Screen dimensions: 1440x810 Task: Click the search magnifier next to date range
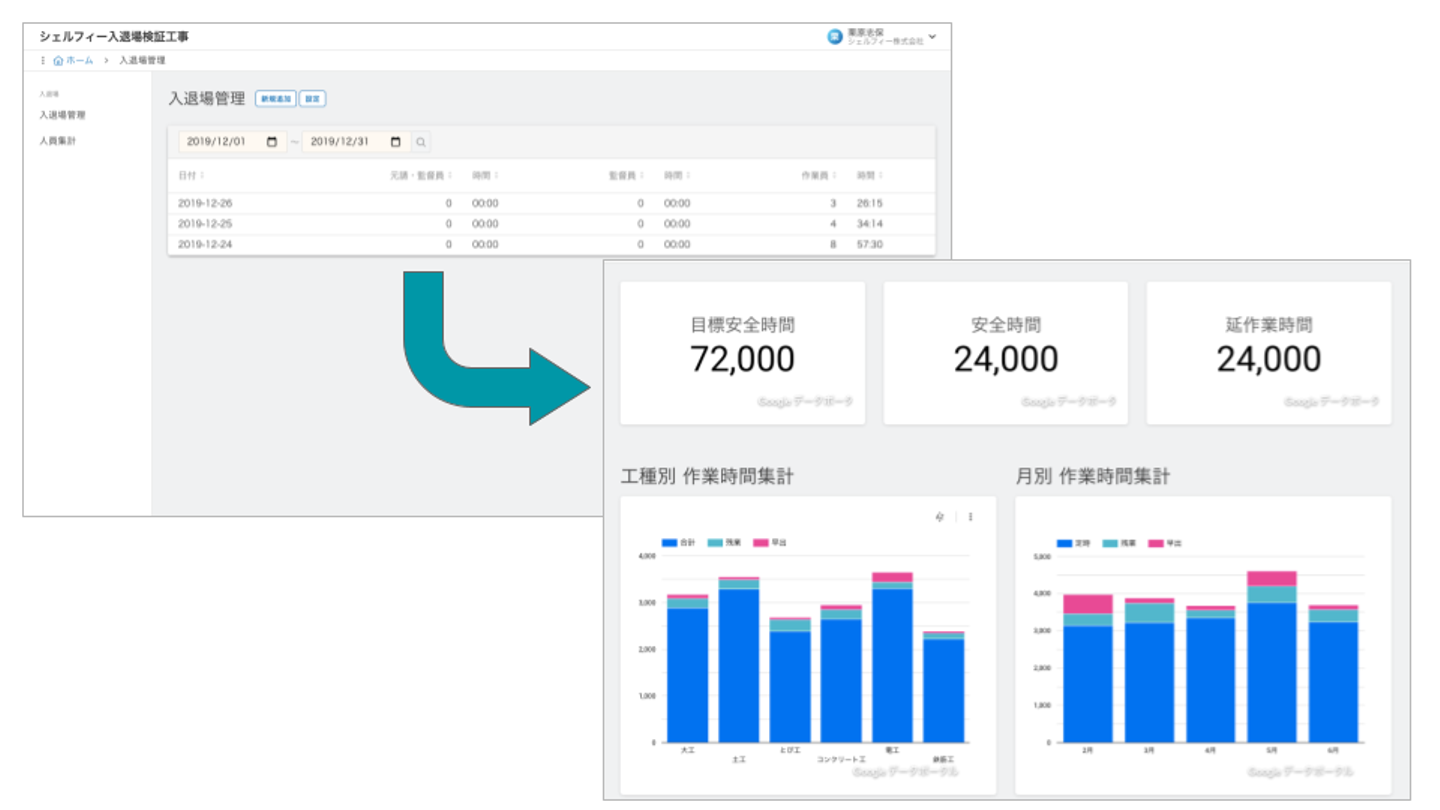click(x=421, y=142)
